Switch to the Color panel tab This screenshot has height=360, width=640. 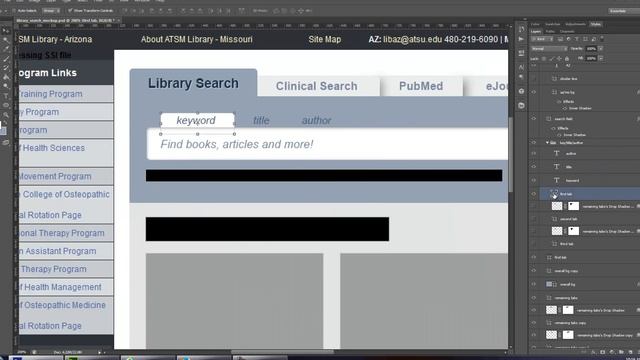pos(535,24)
